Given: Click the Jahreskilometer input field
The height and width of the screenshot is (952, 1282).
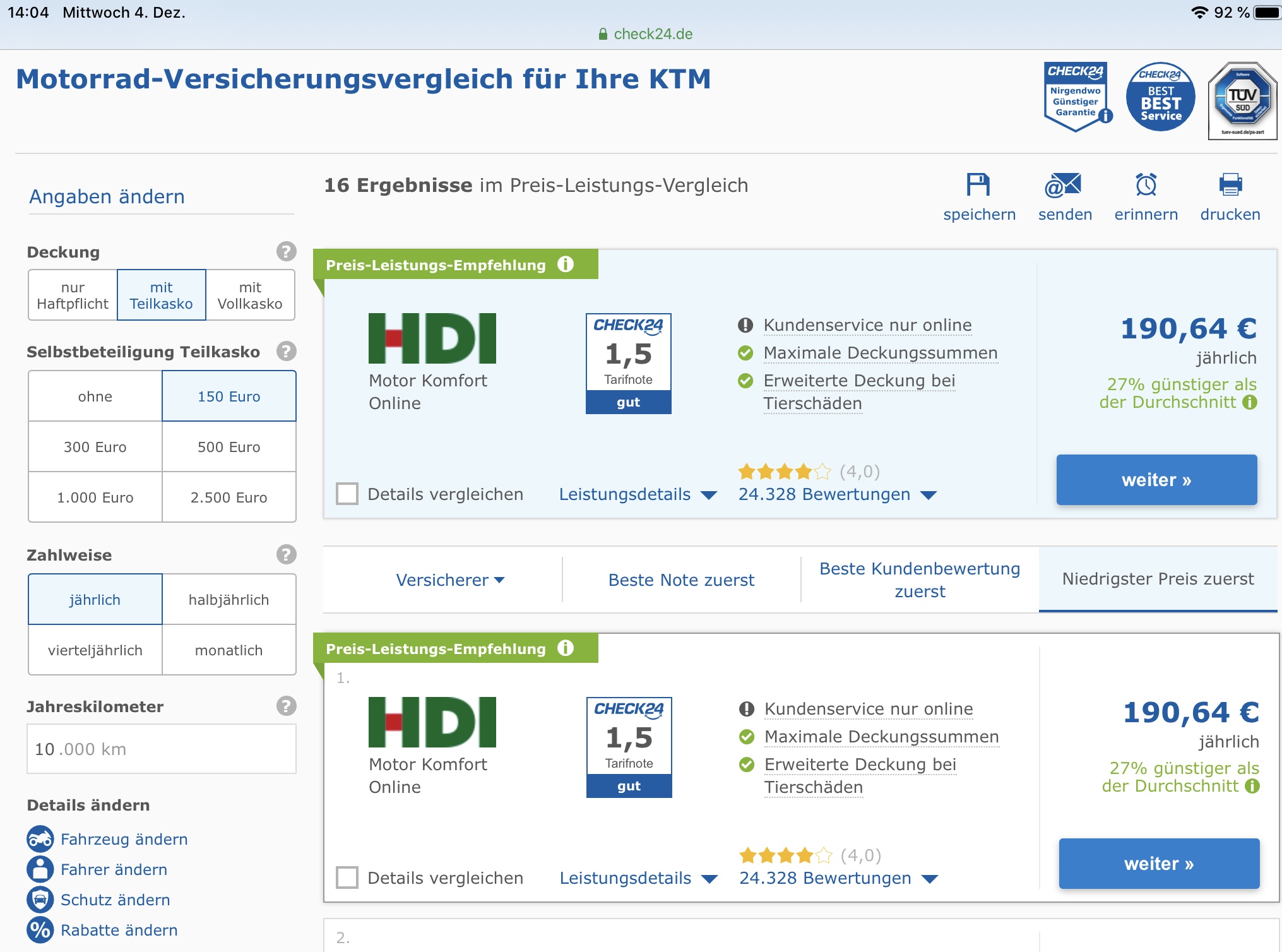Looking at the screenshot, I should coord(162,749).
